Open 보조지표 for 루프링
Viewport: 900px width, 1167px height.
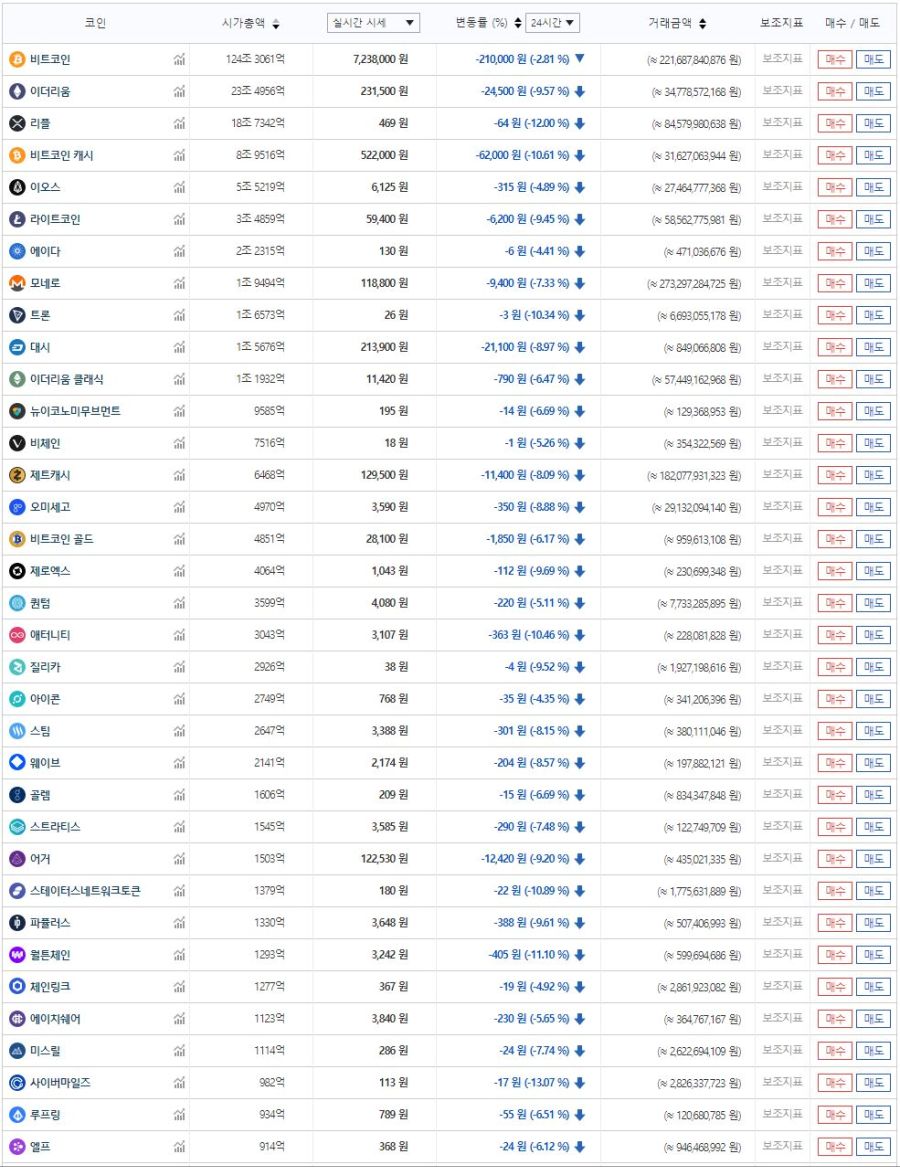click(x=782, y=1114)
